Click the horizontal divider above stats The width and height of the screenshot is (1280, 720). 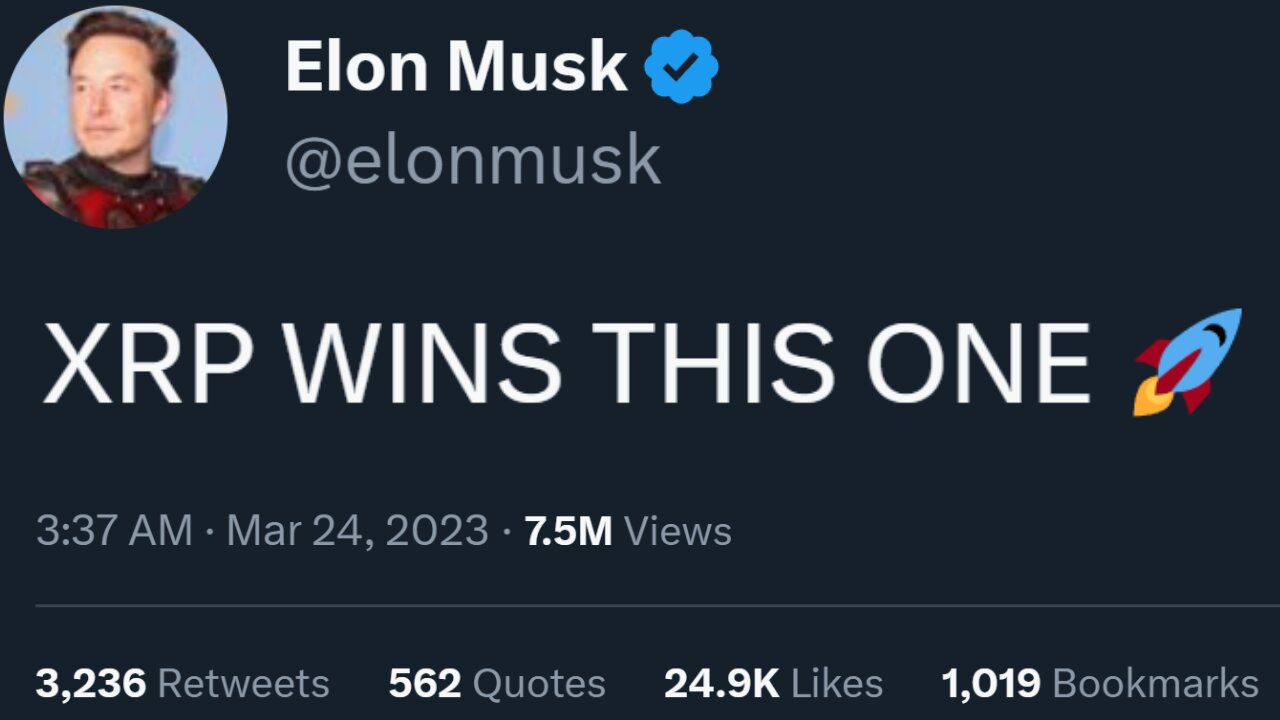pyautogui.click(x=658, y=606)
